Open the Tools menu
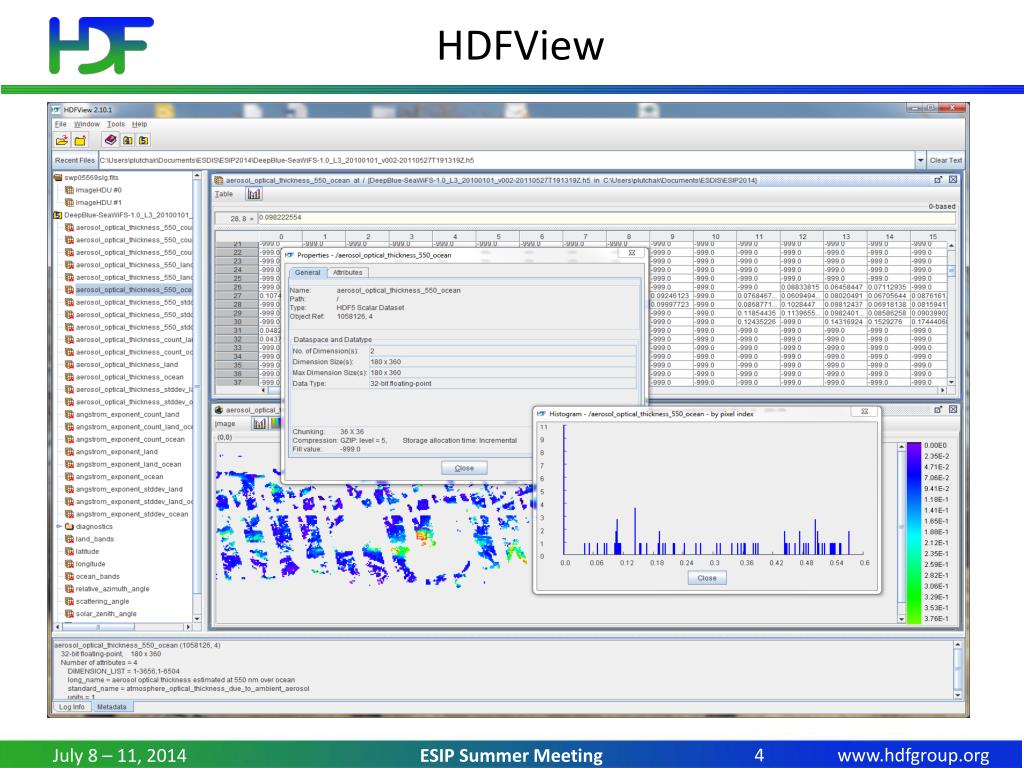This screenshot has width=1024, height=768. pyautogui.click(x=116, y=124)
